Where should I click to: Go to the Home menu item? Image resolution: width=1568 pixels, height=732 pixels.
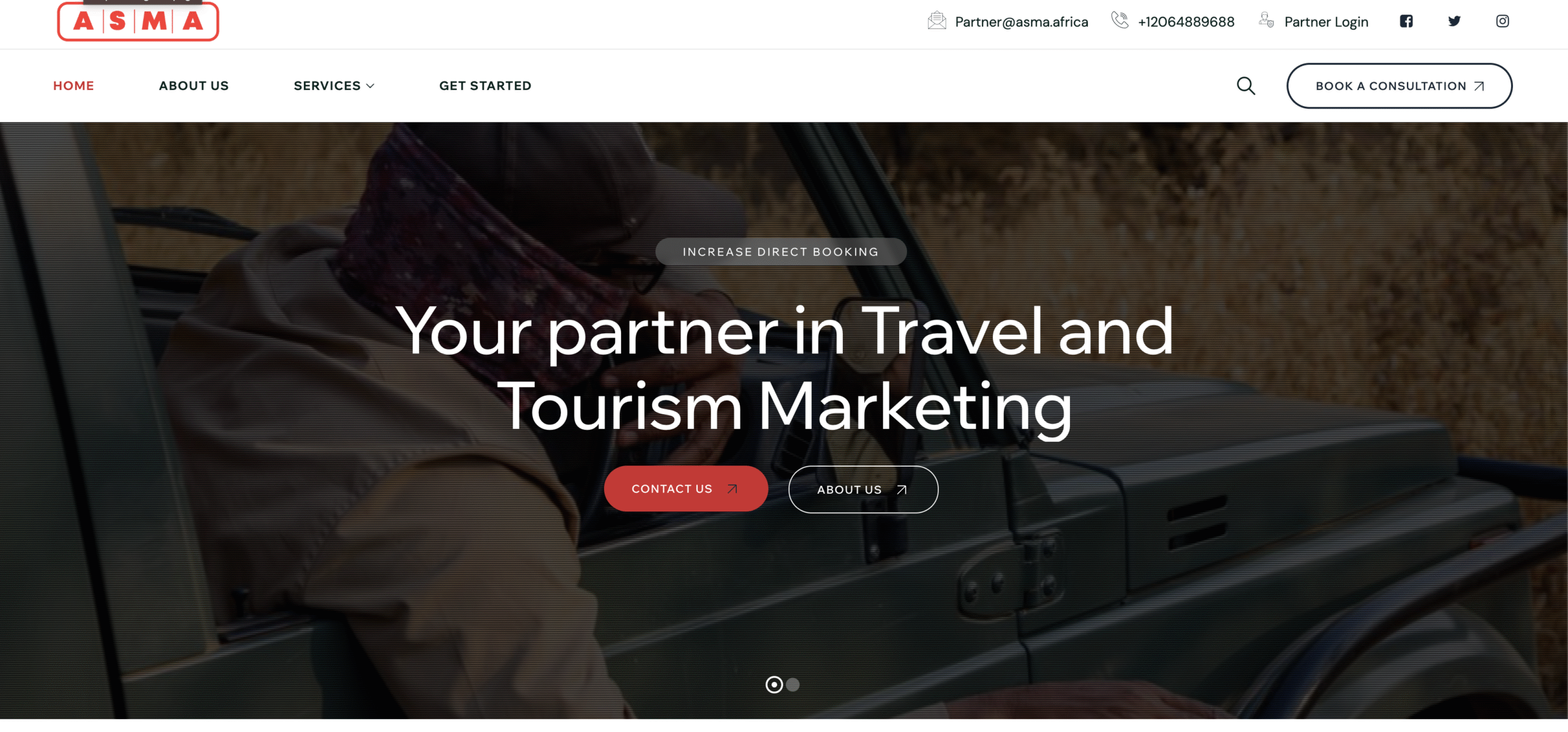[x=73, y=86]
